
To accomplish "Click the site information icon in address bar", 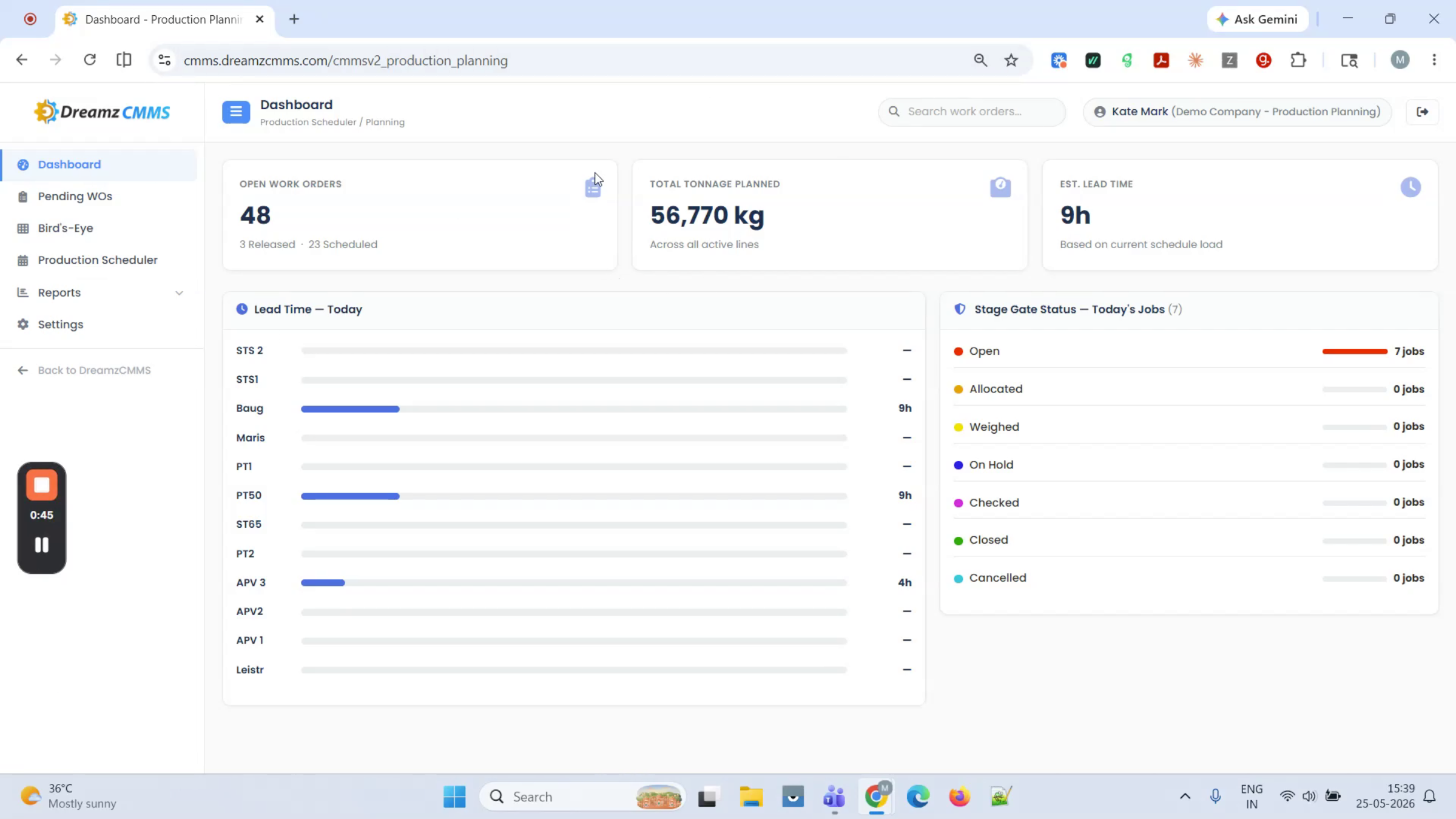I will (x=164, y=60).
